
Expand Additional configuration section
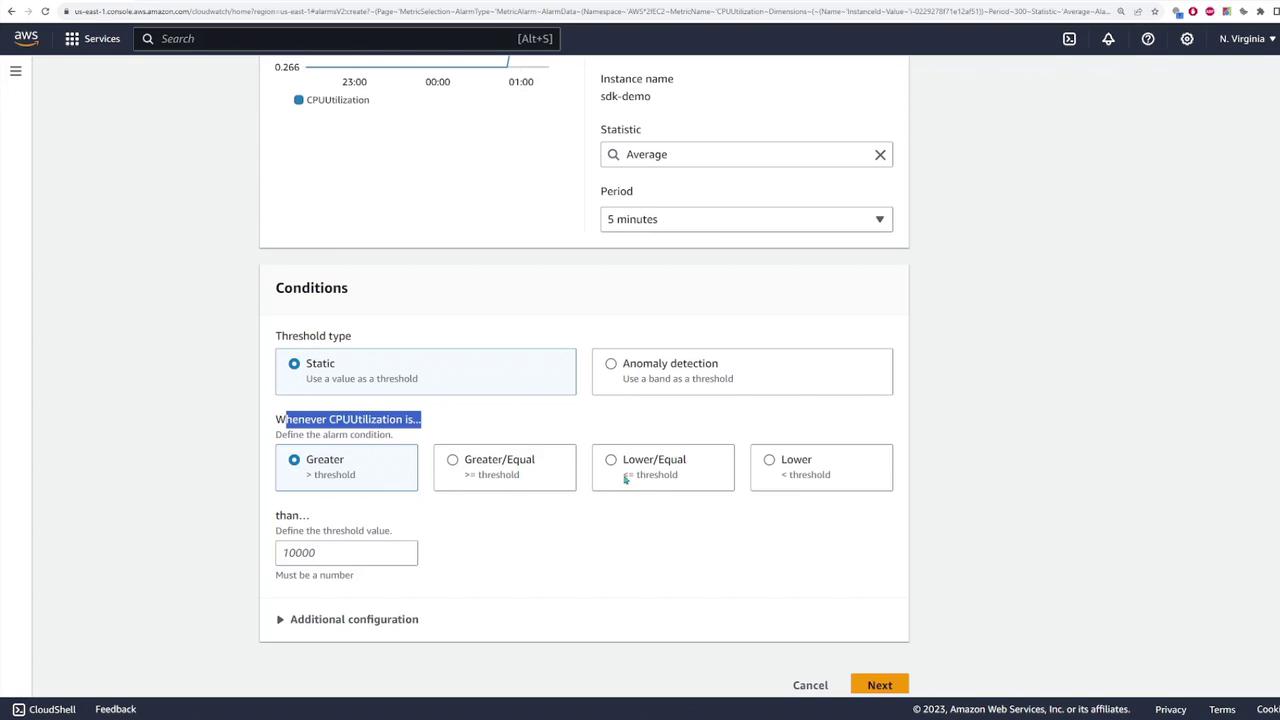coord(347,619)
